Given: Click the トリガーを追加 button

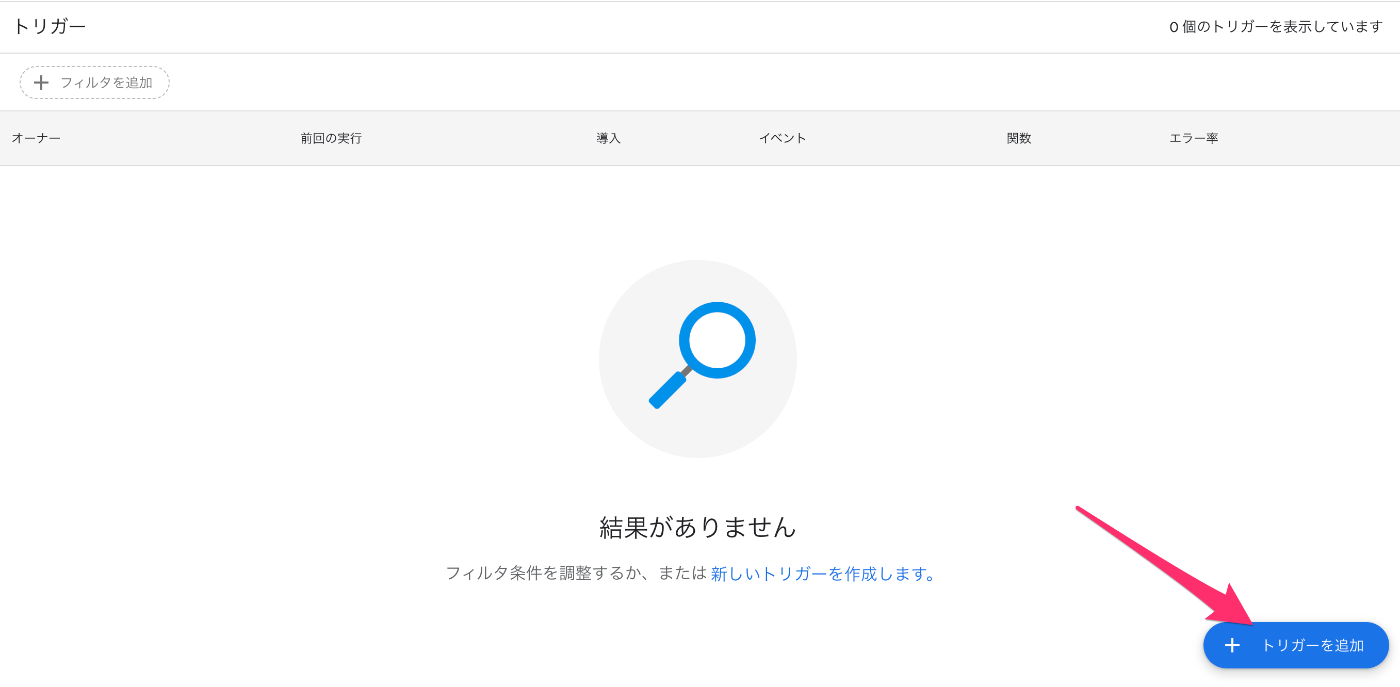Looking at the screenshot, I should pyautogui.click(x=1296, y=645).
